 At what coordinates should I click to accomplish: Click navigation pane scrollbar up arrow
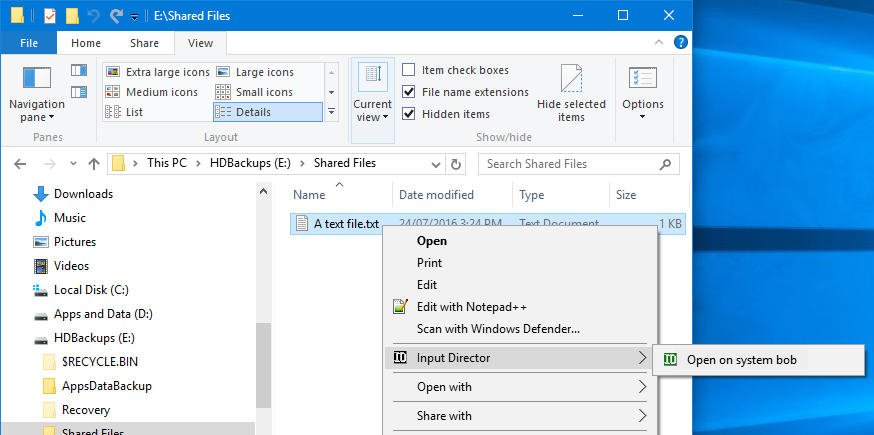(x=263, y=191)
